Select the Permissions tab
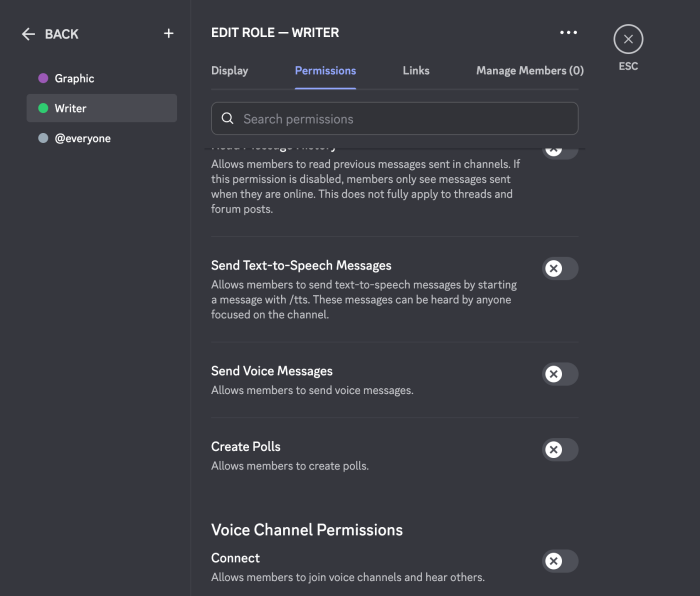This screenshot has width=700, height=596. point(325,71)
